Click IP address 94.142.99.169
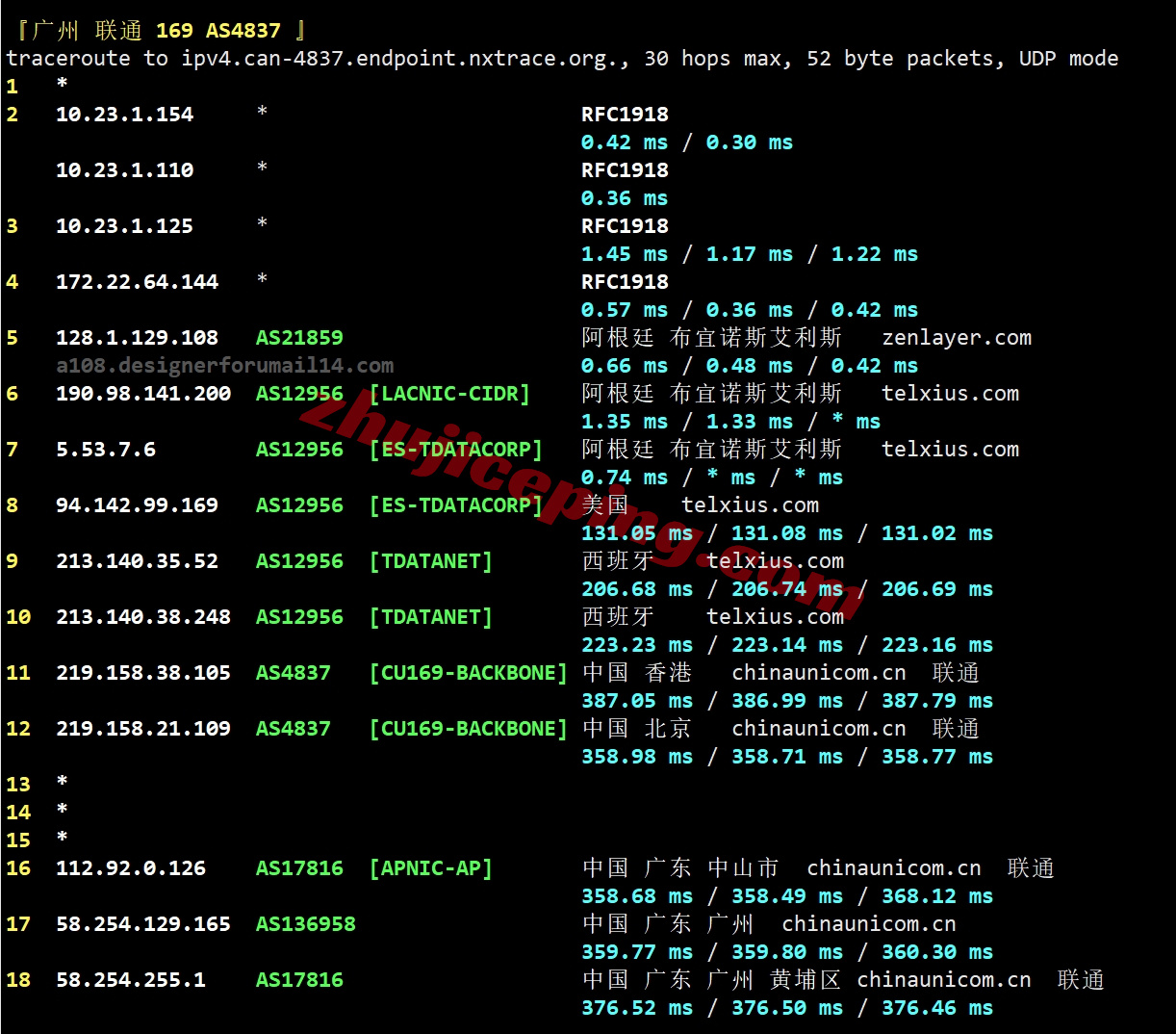The width and height of the screenshot is (1176, 1034). point(137,505)
